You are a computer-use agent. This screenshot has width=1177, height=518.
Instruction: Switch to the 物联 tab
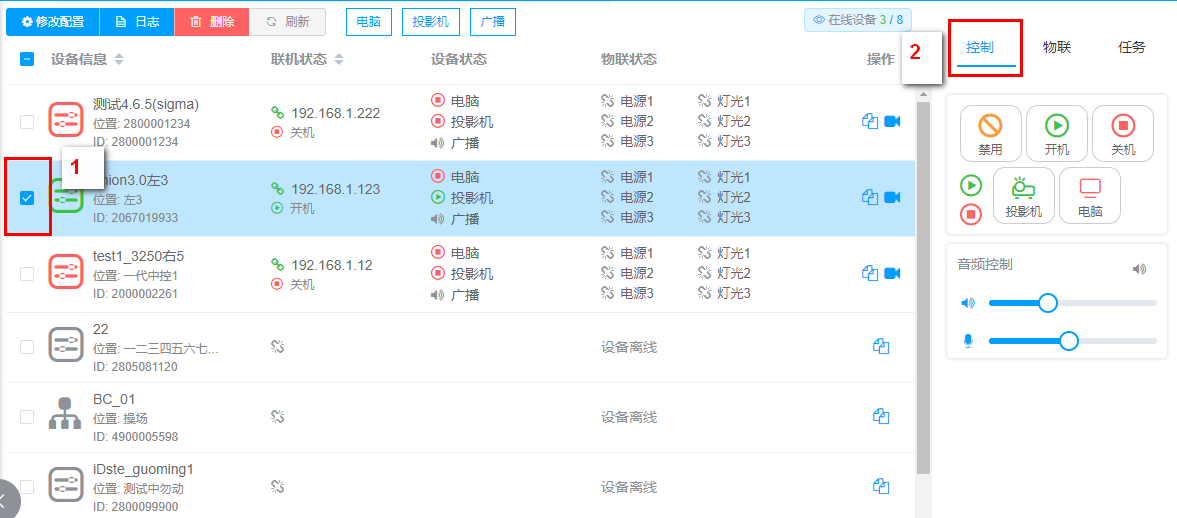1056,47
